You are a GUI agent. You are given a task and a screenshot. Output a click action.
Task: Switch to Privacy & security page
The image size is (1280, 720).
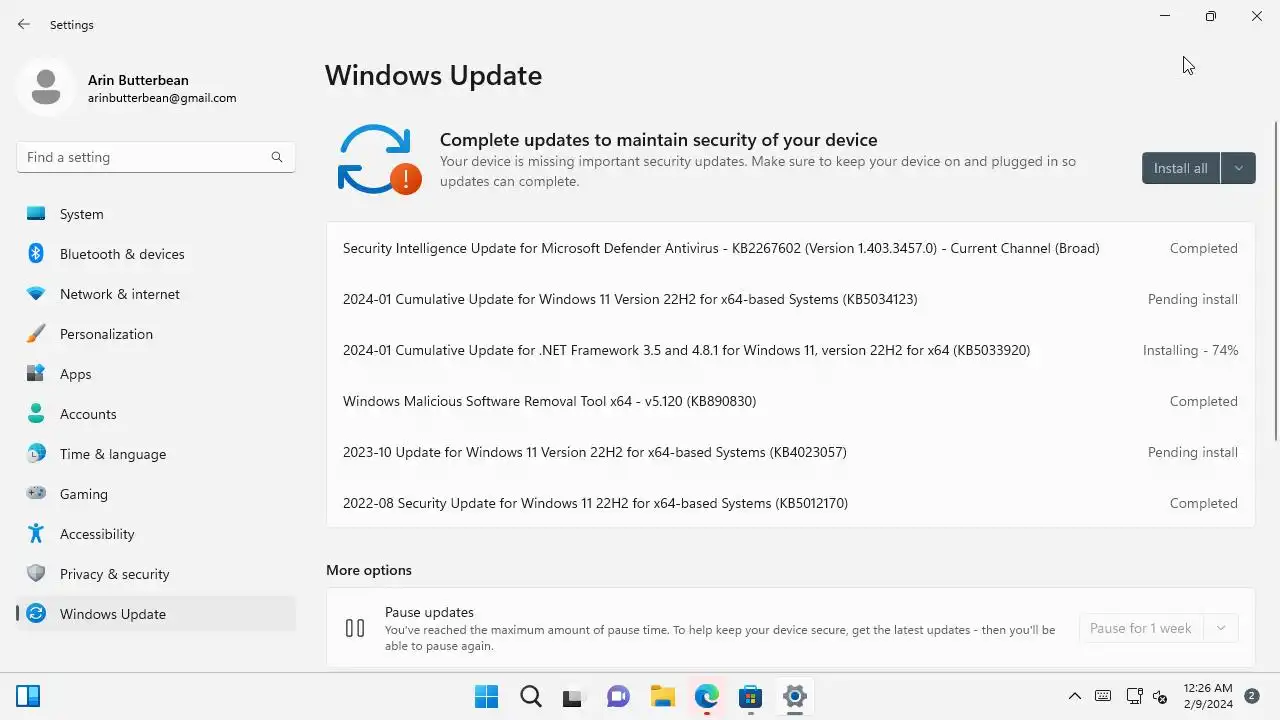[156, 574]
